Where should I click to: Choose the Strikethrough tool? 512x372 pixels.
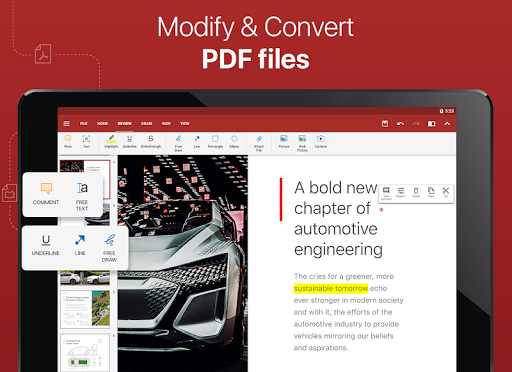pyautogui.click(x=151, y=142)
